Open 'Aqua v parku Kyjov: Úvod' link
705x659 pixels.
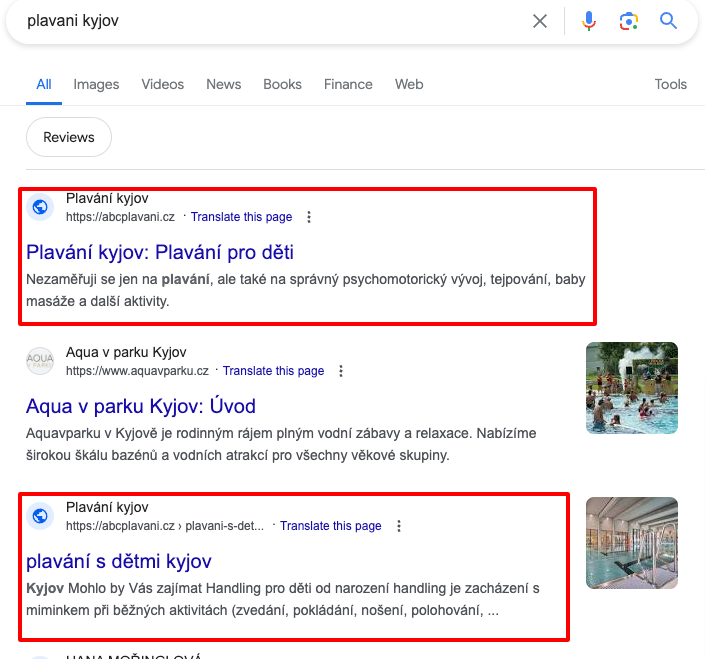(141, 406)
